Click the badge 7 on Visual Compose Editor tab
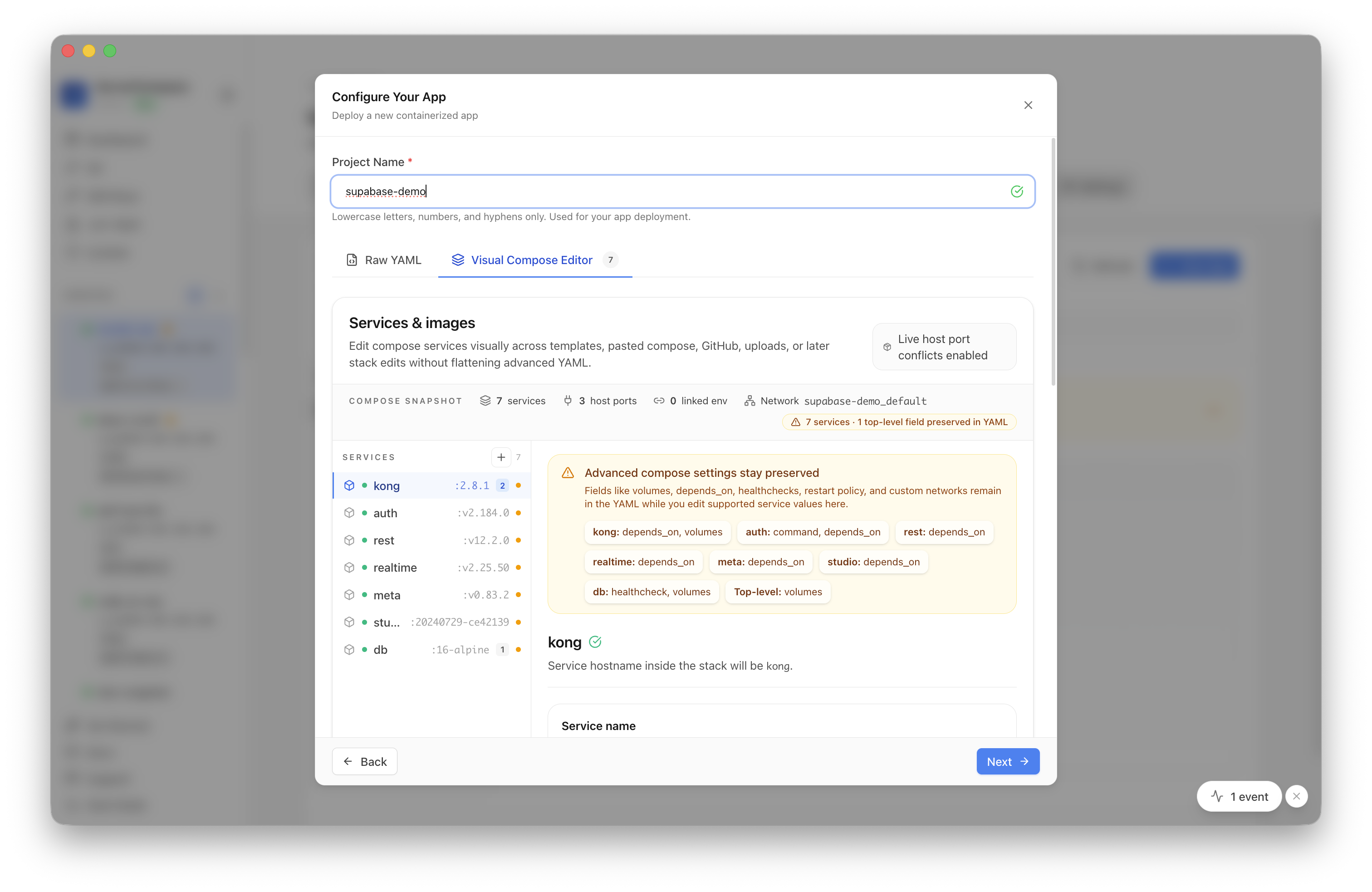Image resolution: width=1372 pixels, height=892 pixels. point(611,260)
